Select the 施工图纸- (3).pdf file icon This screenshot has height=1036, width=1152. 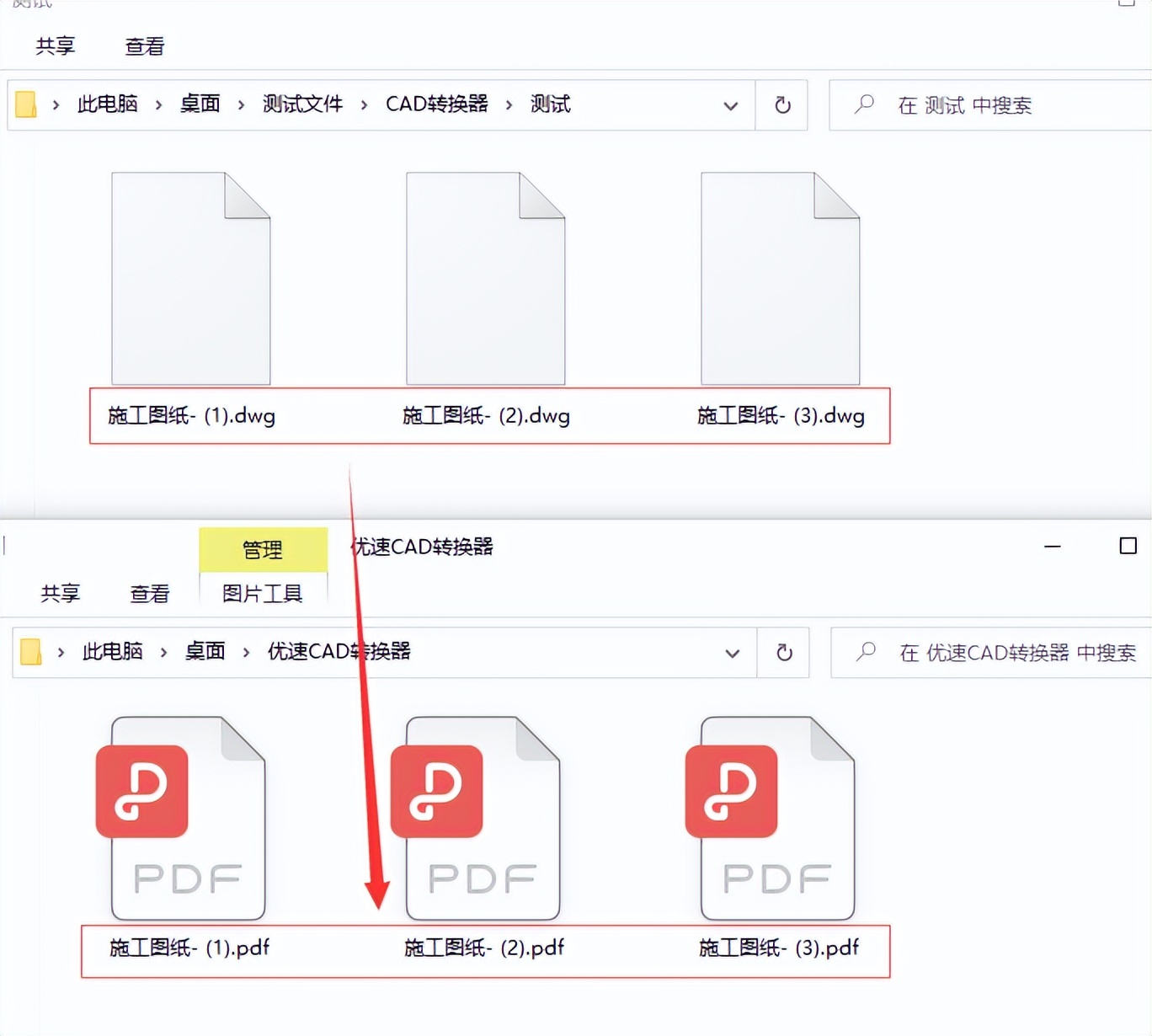tap(771, 818)
